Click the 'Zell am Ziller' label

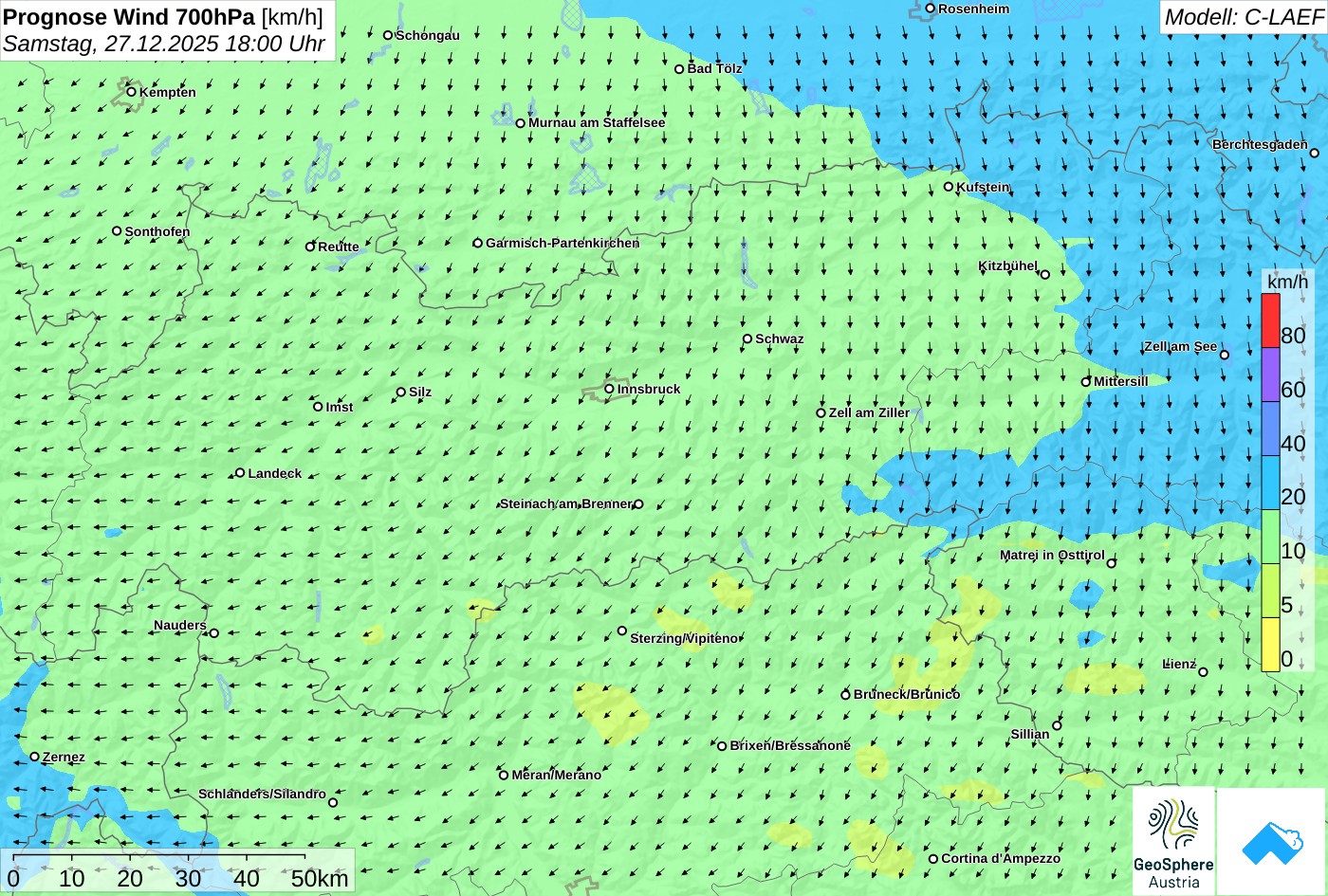[x=869, y=413]
